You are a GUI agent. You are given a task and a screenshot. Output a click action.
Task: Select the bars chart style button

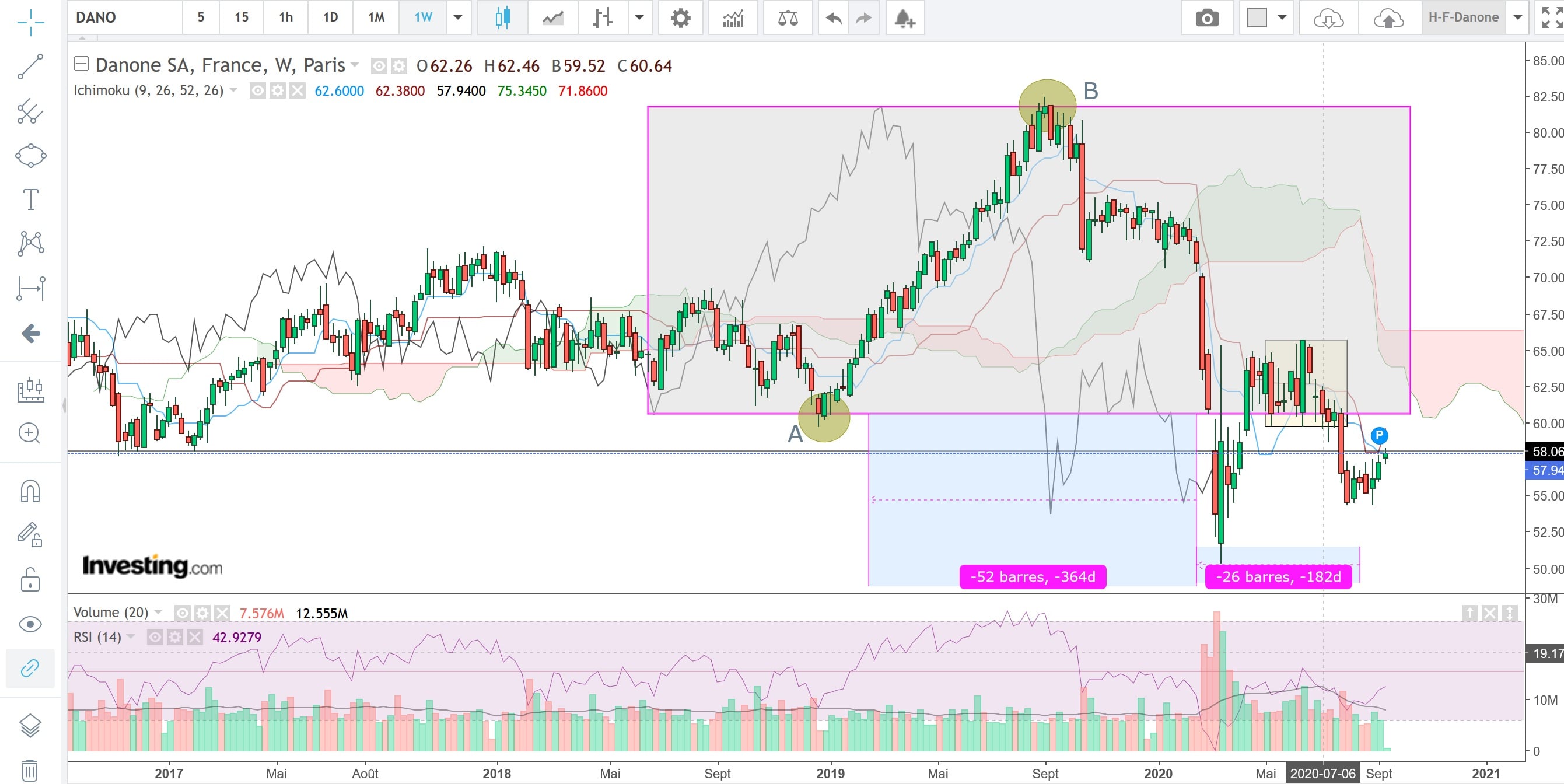click(x=602, y=17)
